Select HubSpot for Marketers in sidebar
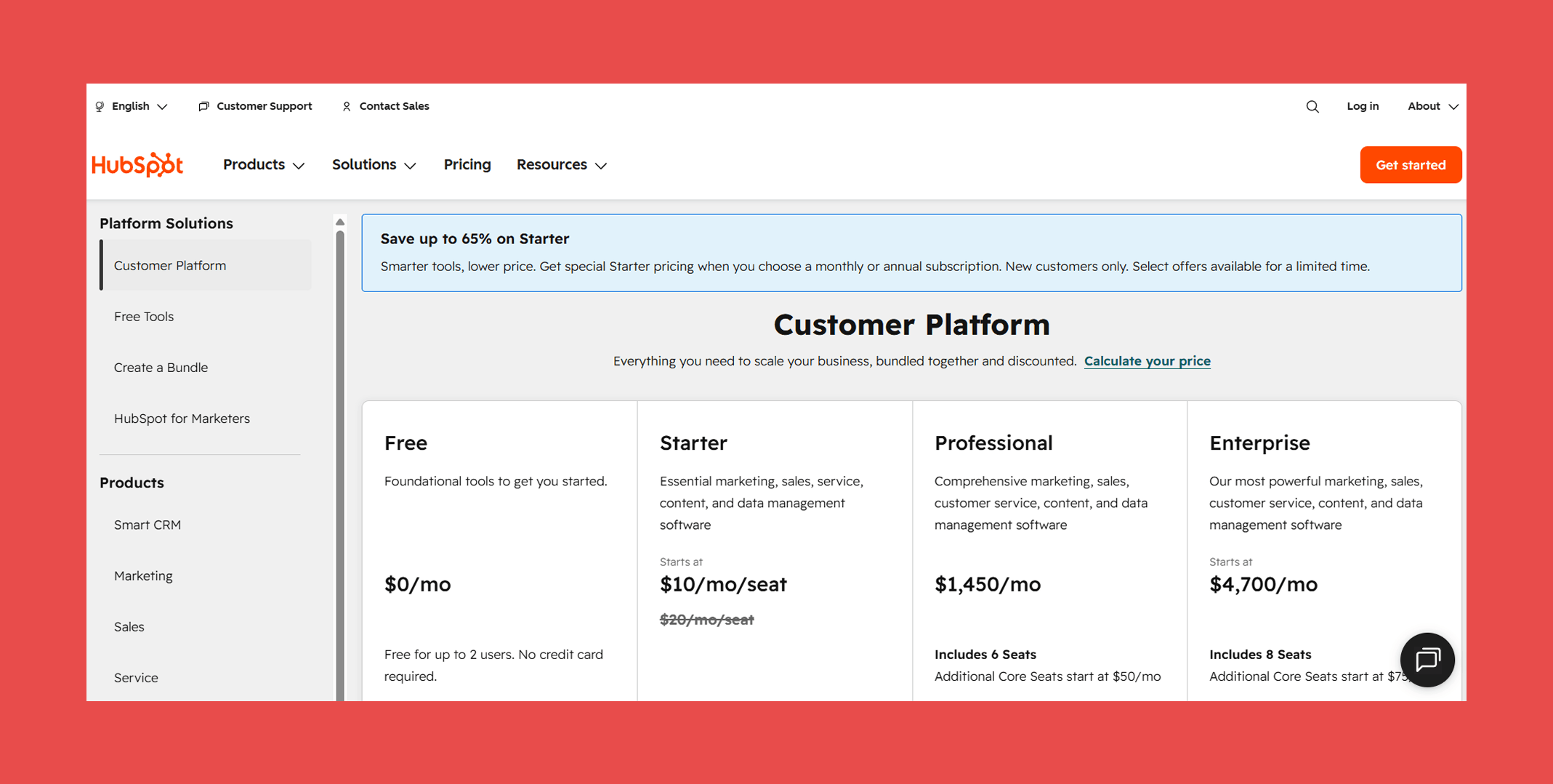This screenshot has width=1553, height=784. pos(182,419)
